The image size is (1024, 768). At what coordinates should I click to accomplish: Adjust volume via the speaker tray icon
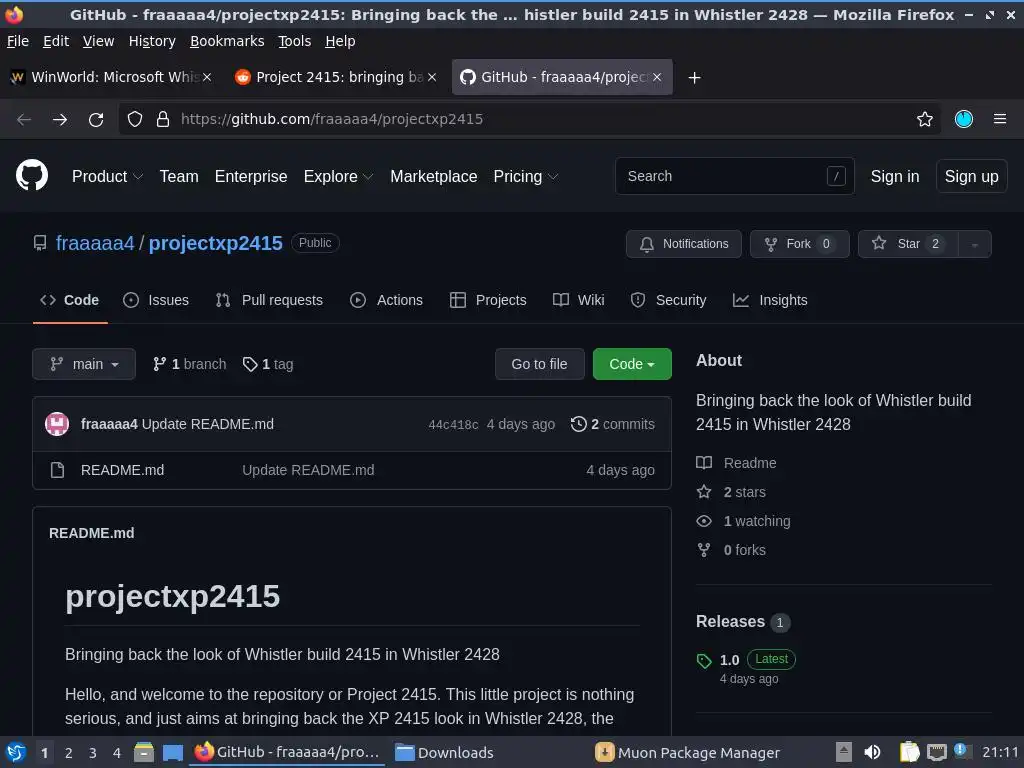click(872, 752)
